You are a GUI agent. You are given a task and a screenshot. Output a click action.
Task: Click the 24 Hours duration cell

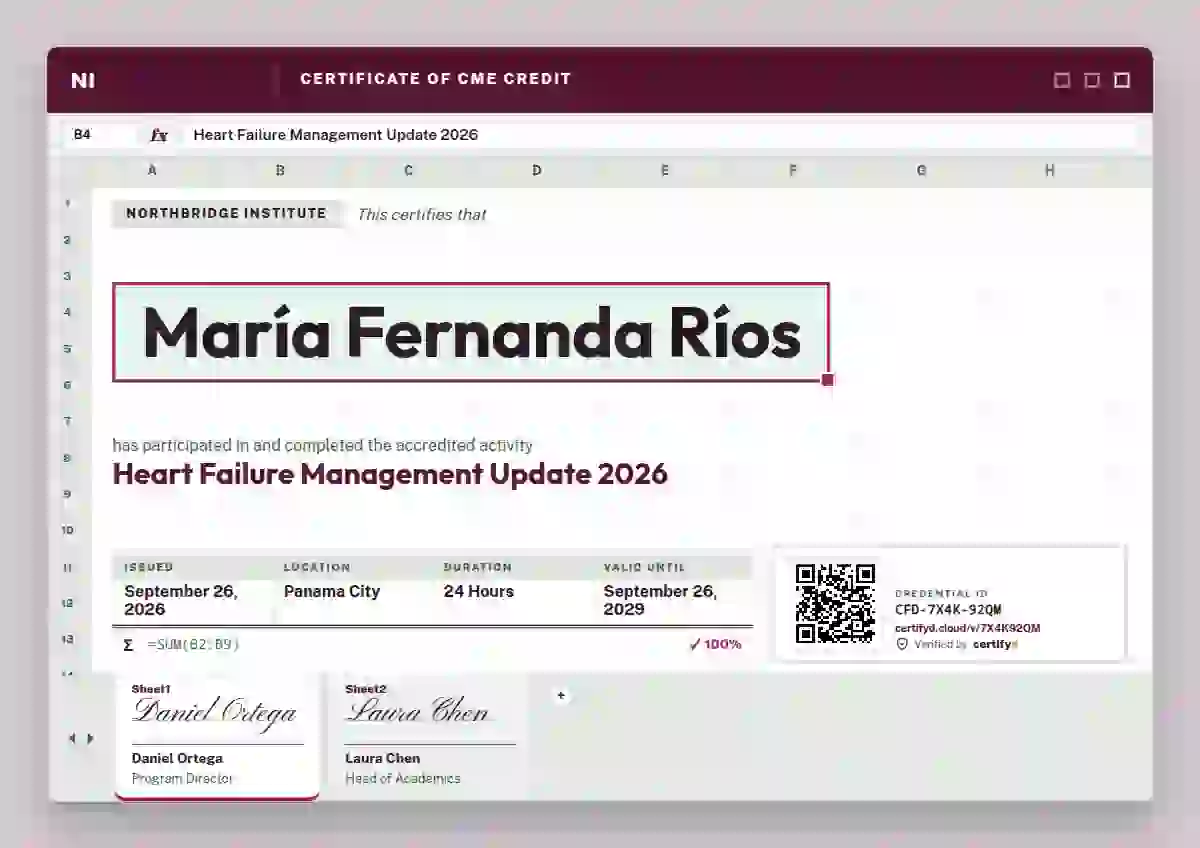[x=479, y=591]
